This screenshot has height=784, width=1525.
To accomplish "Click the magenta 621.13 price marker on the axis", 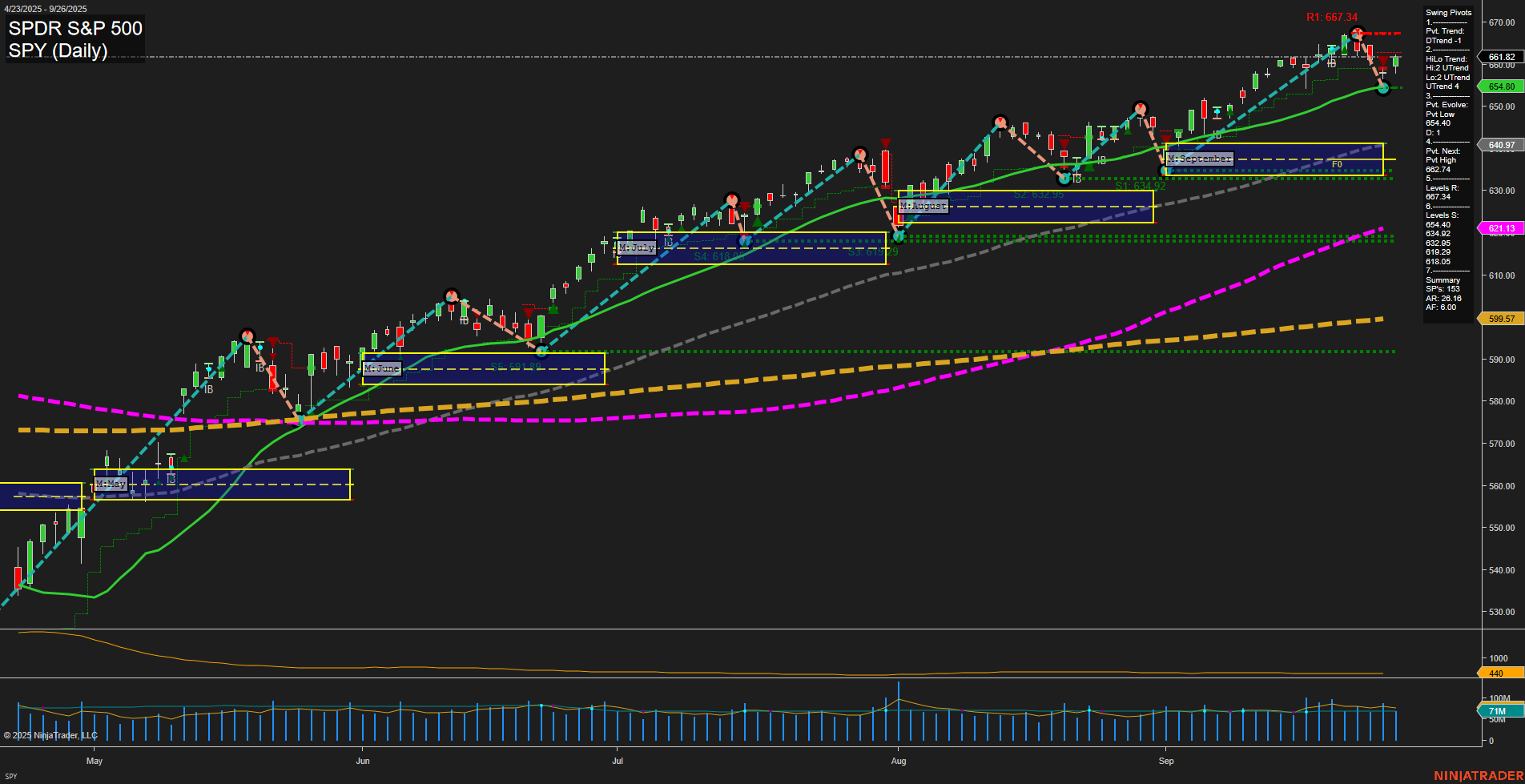I will pos(1501,228).
